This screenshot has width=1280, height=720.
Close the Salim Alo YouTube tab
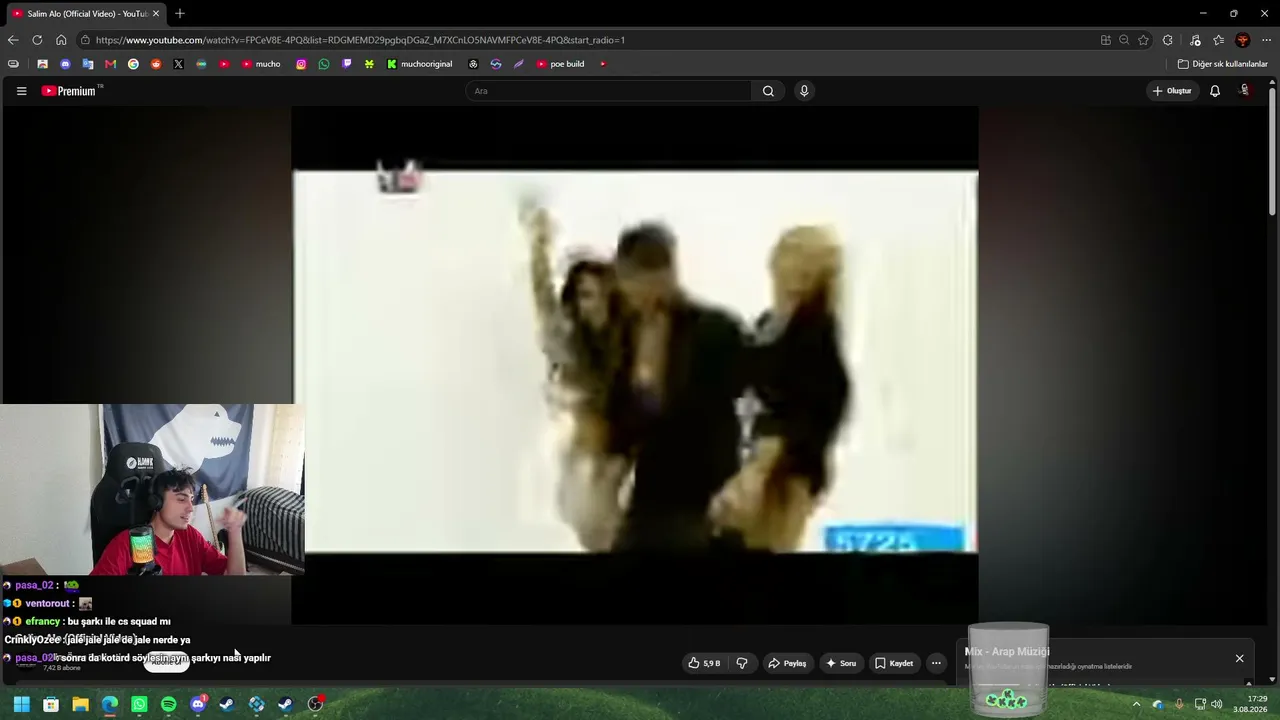point(156,14)
